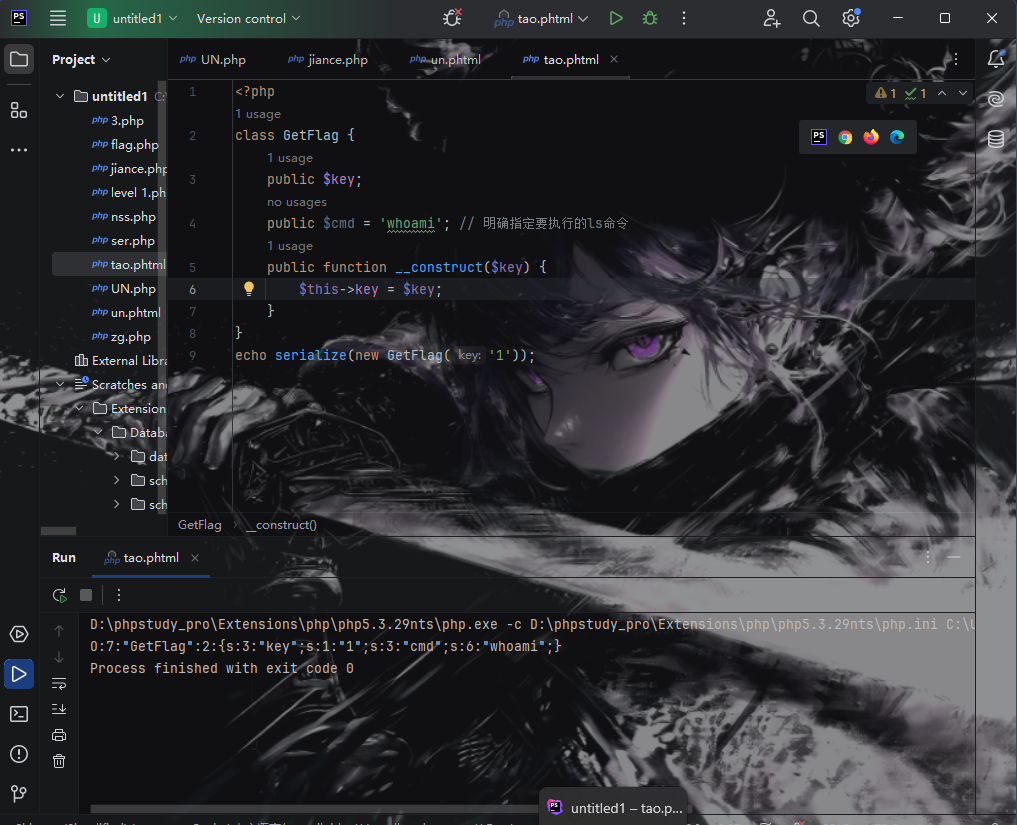Click the horizontal scrollbar in Run console

tap(500, 808)
